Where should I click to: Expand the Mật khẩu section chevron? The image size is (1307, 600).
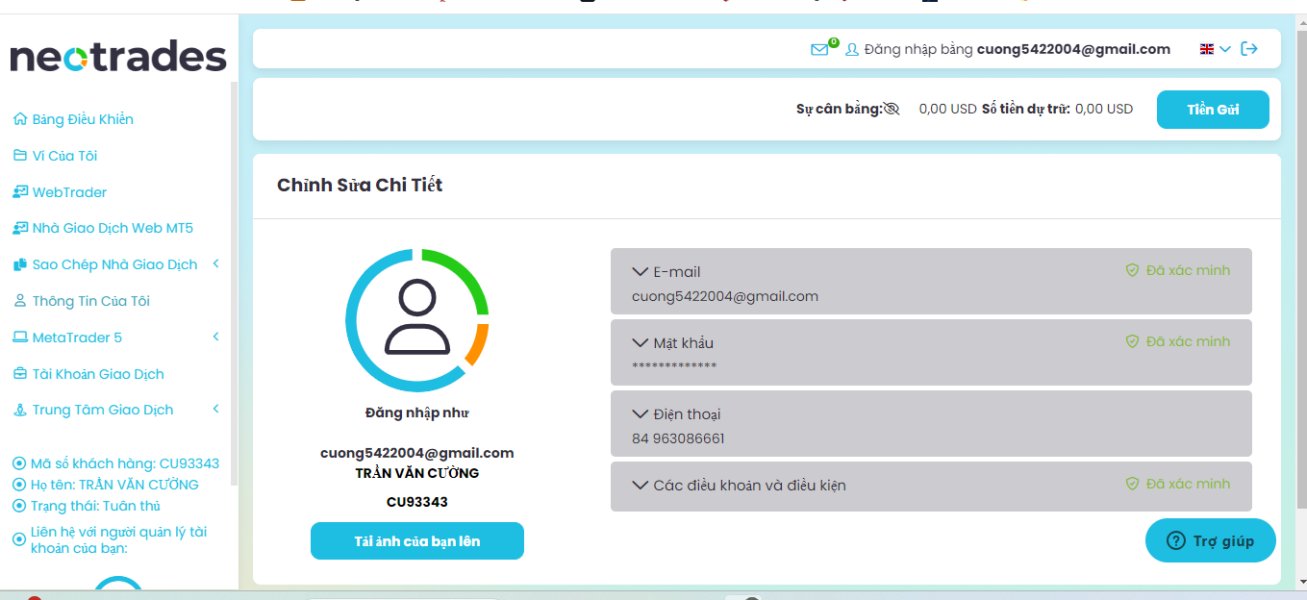640,342
